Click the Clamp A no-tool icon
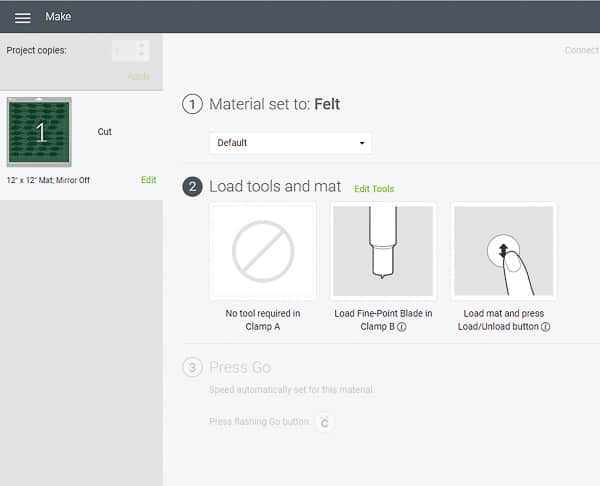 (263, 251)
